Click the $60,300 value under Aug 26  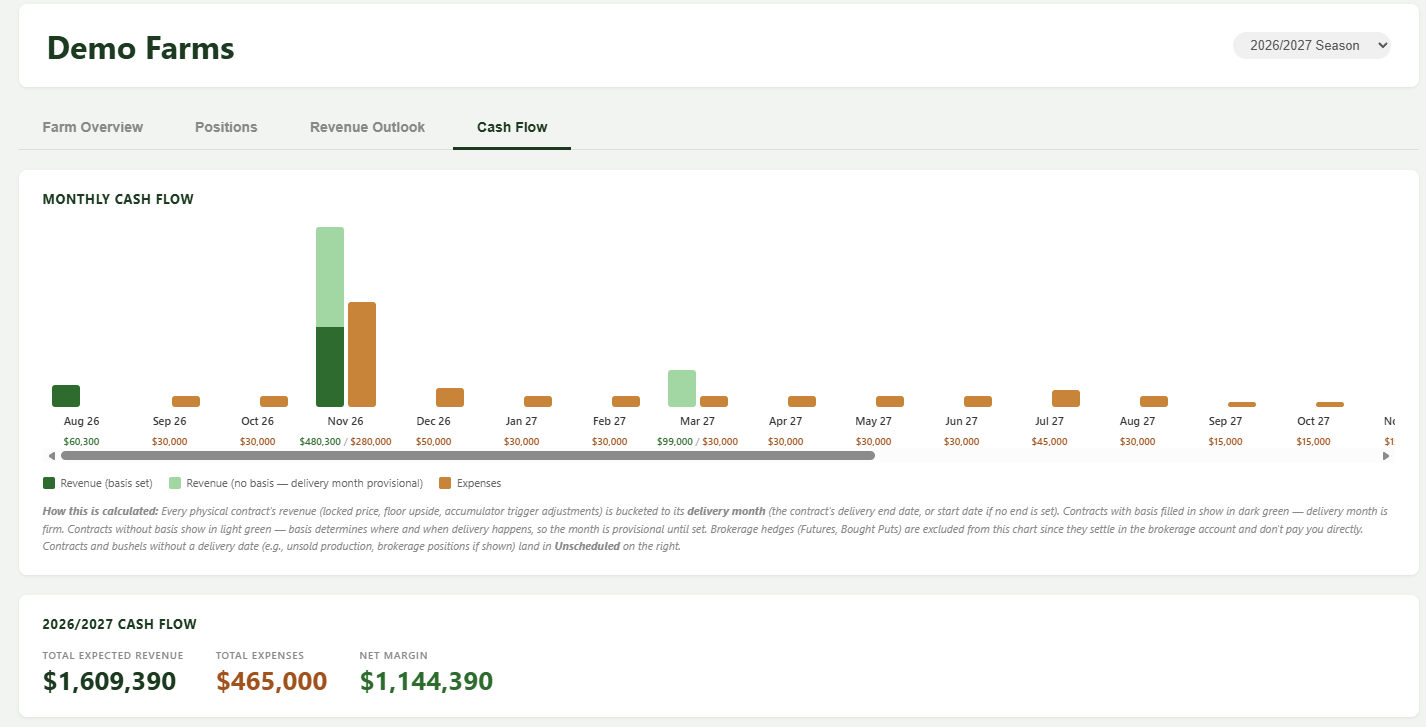(81, 441)
